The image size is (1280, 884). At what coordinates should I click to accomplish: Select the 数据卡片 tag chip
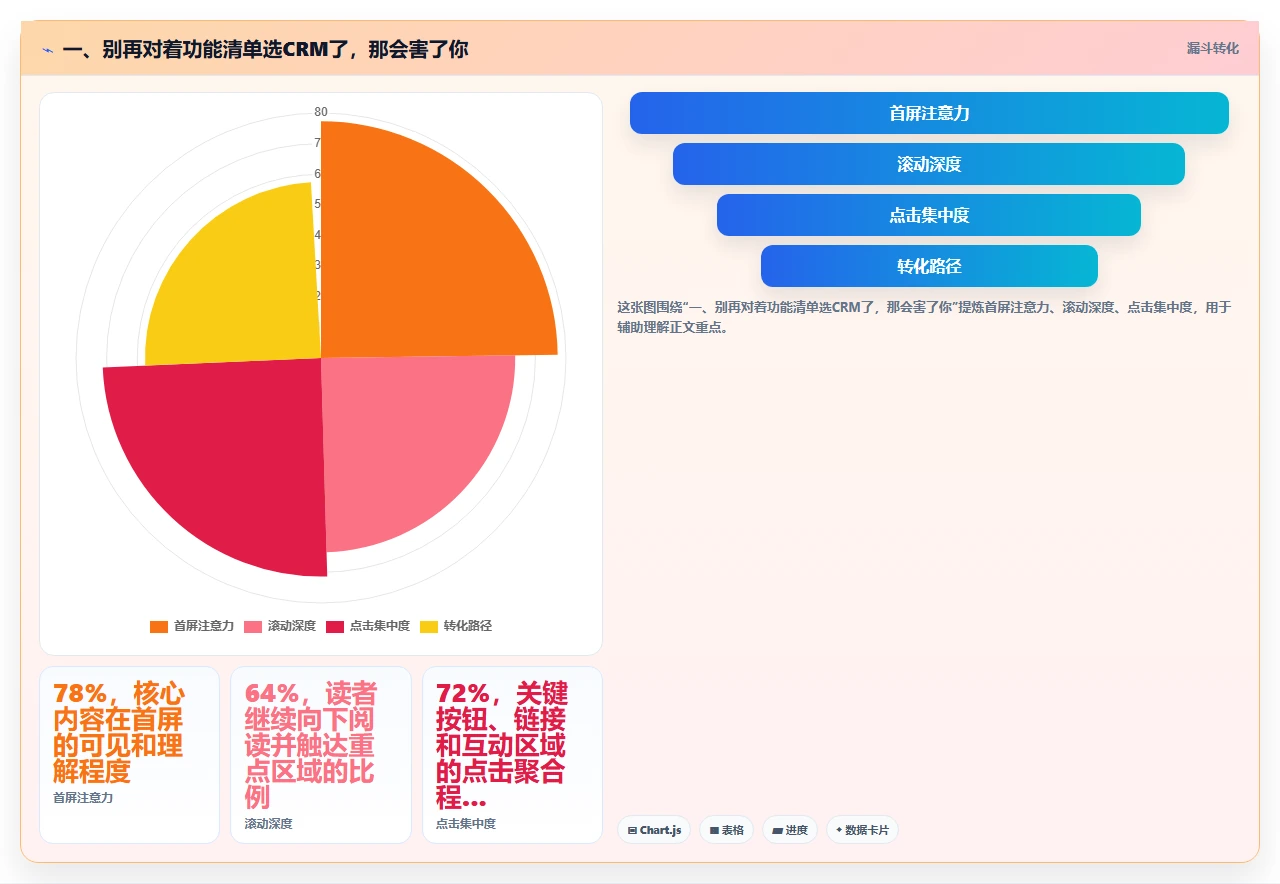(x=862, y=830)
